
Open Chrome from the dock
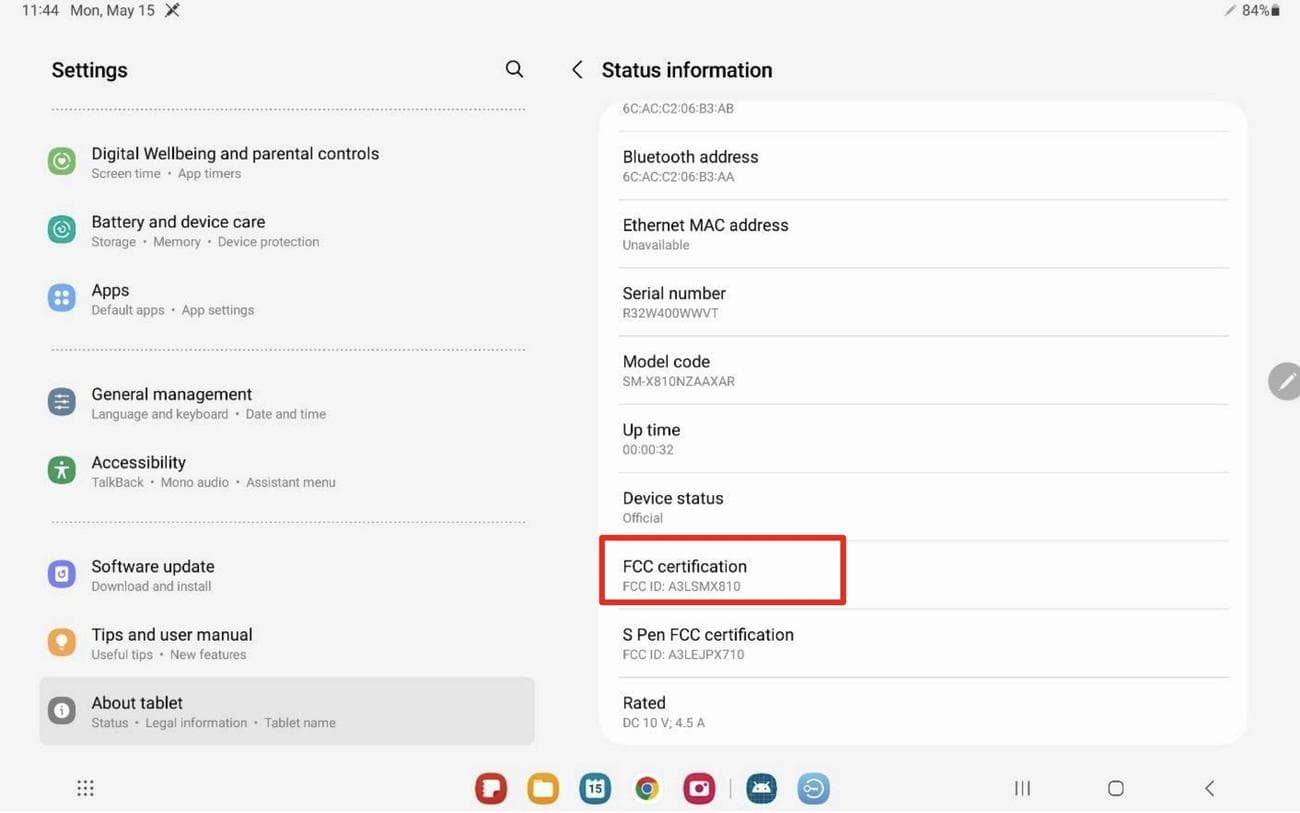tap(647, 788)
